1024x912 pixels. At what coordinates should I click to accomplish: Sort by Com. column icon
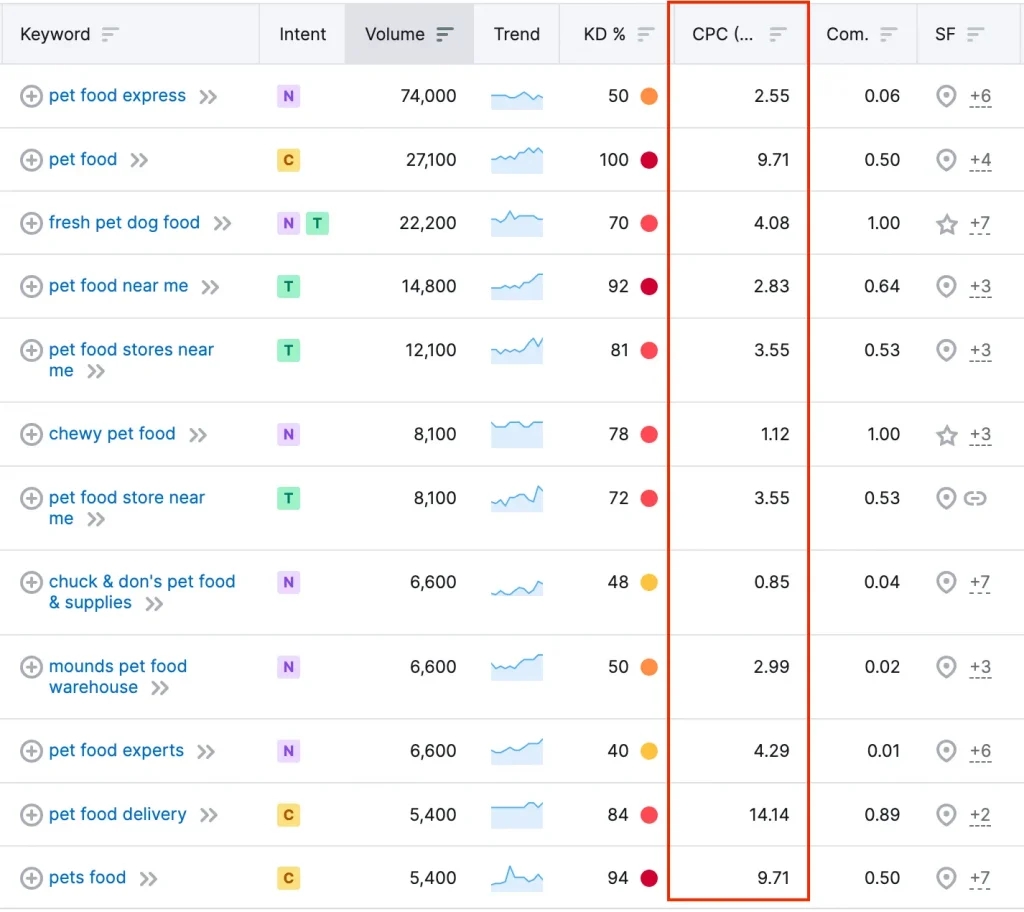click(x=889, y=34)
